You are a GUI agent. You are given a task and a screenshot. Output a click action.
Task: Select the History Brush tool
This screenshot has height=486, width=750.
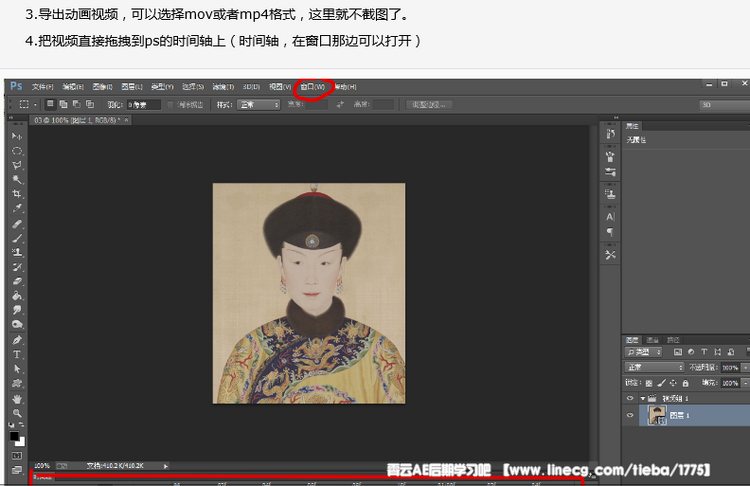[x=17, y=267]
